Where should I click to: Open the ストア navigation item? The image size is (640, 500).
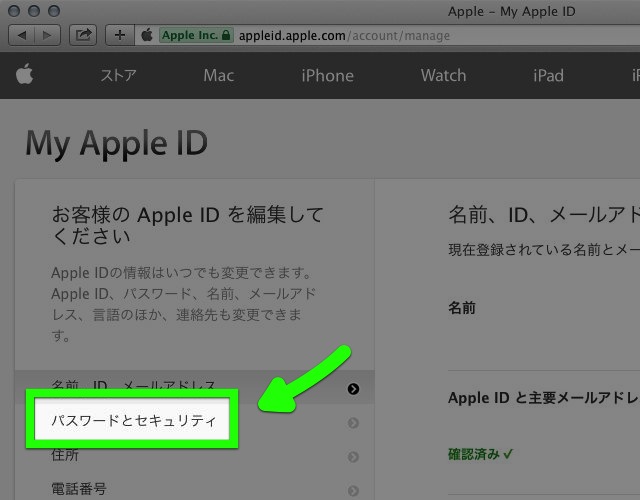[118, 76]
